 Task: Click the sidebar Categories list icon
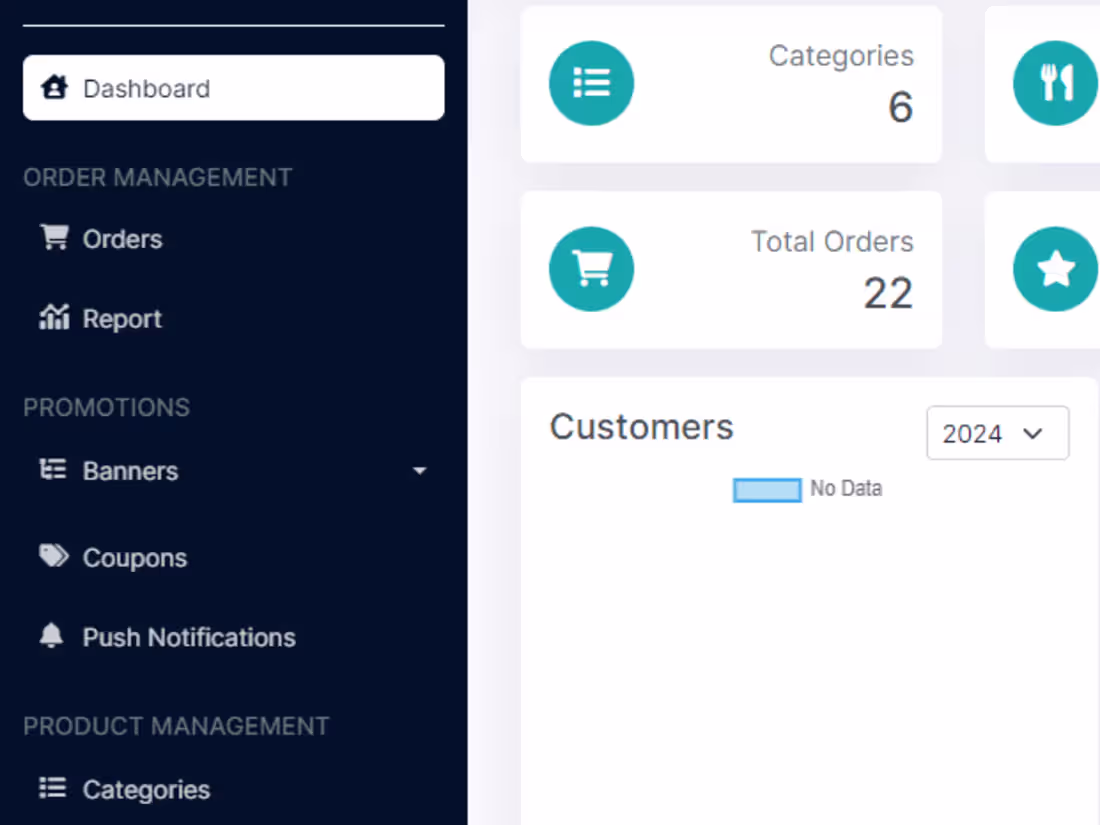point(53,788)
